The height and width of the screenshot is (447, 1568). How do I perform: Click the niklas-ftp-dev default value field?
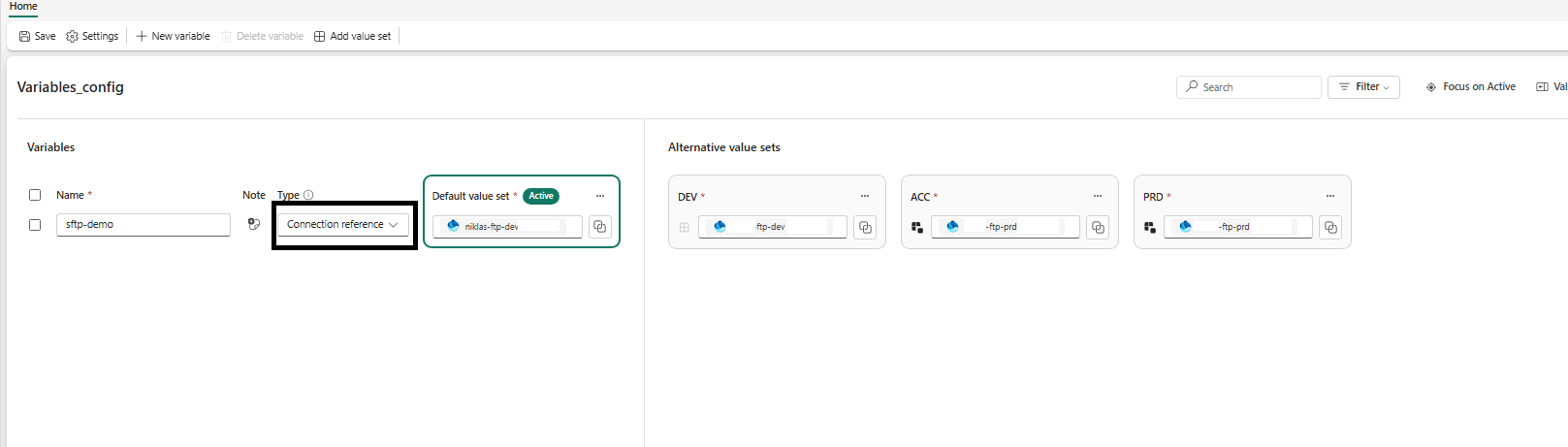(507, 226)
